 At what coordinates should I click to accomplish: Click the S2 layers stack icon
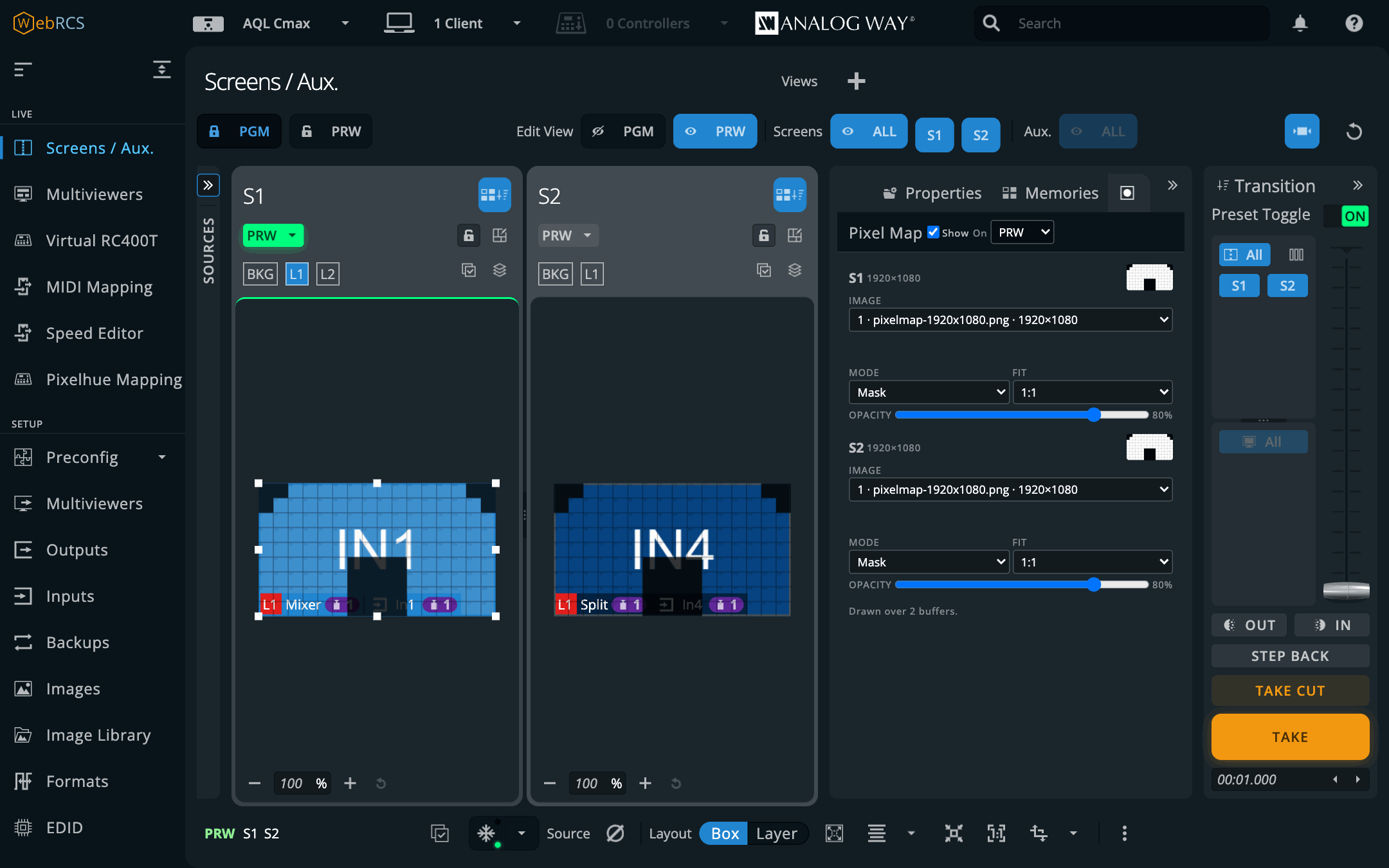point(795,270)
